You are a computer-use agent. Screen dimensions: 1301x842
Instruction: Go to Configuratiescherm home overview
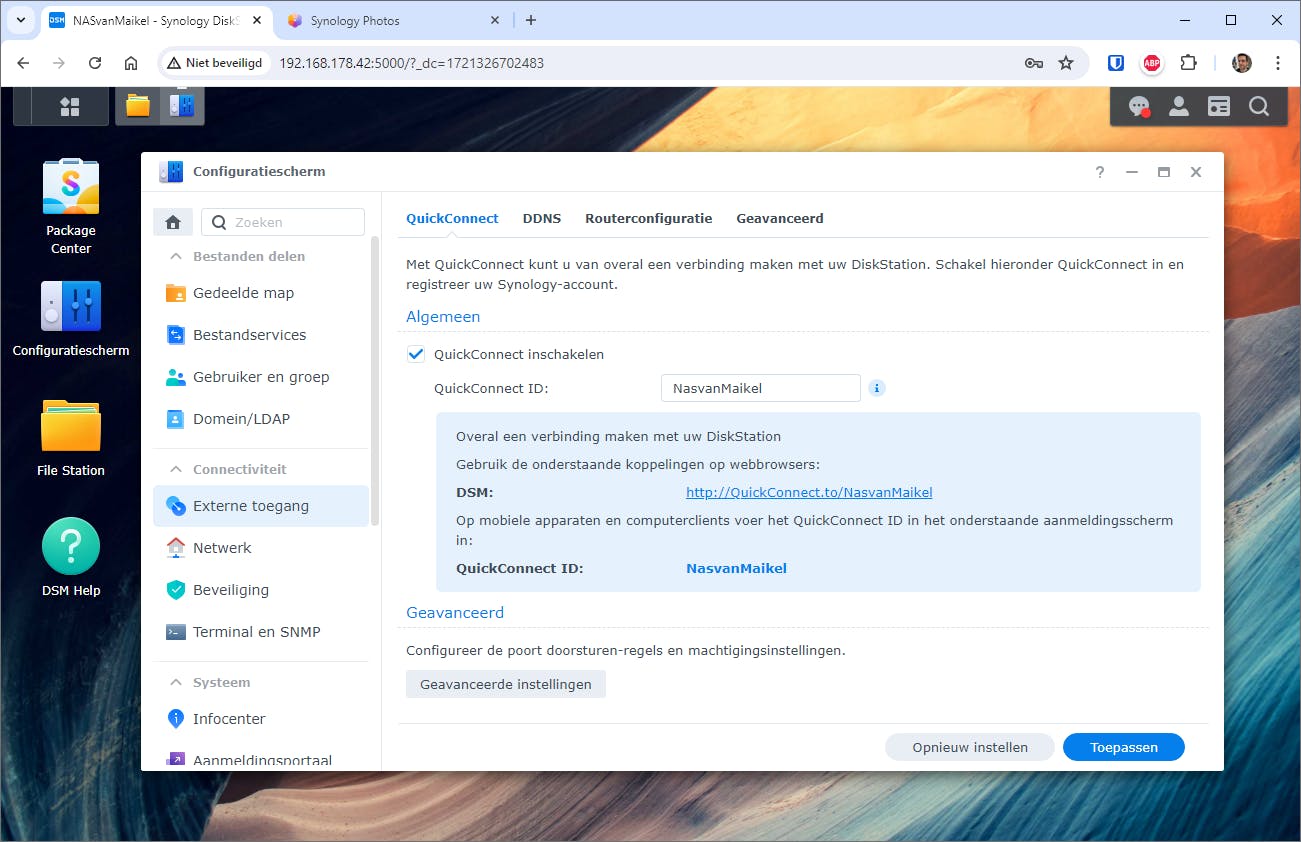click(173, 222)
